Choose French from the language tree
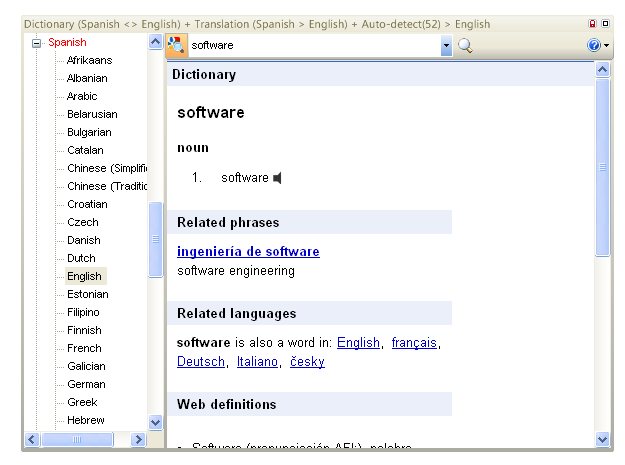 84,348
